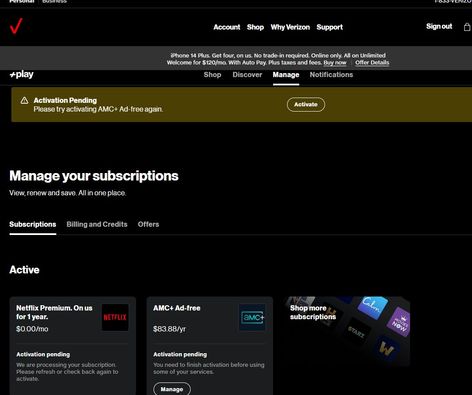Open the Support menu

tap(330, 27)
